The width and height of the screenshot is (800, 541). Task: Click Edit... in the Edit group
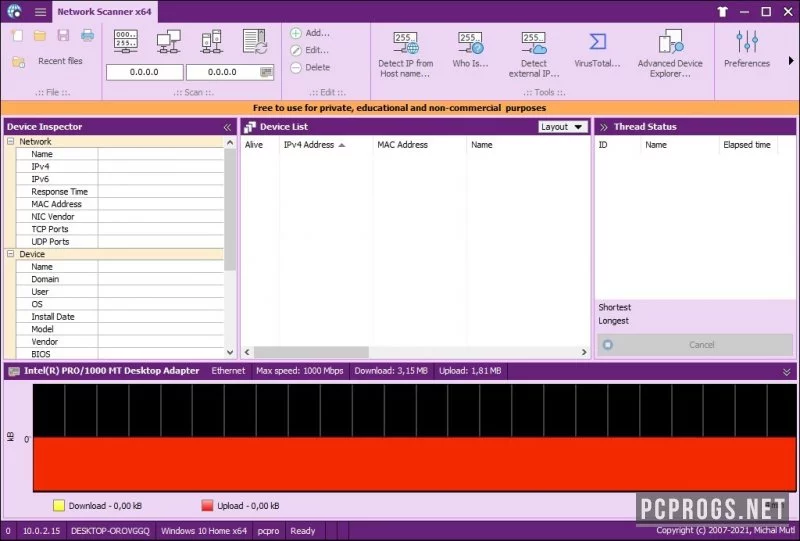(x=310, y=50)
